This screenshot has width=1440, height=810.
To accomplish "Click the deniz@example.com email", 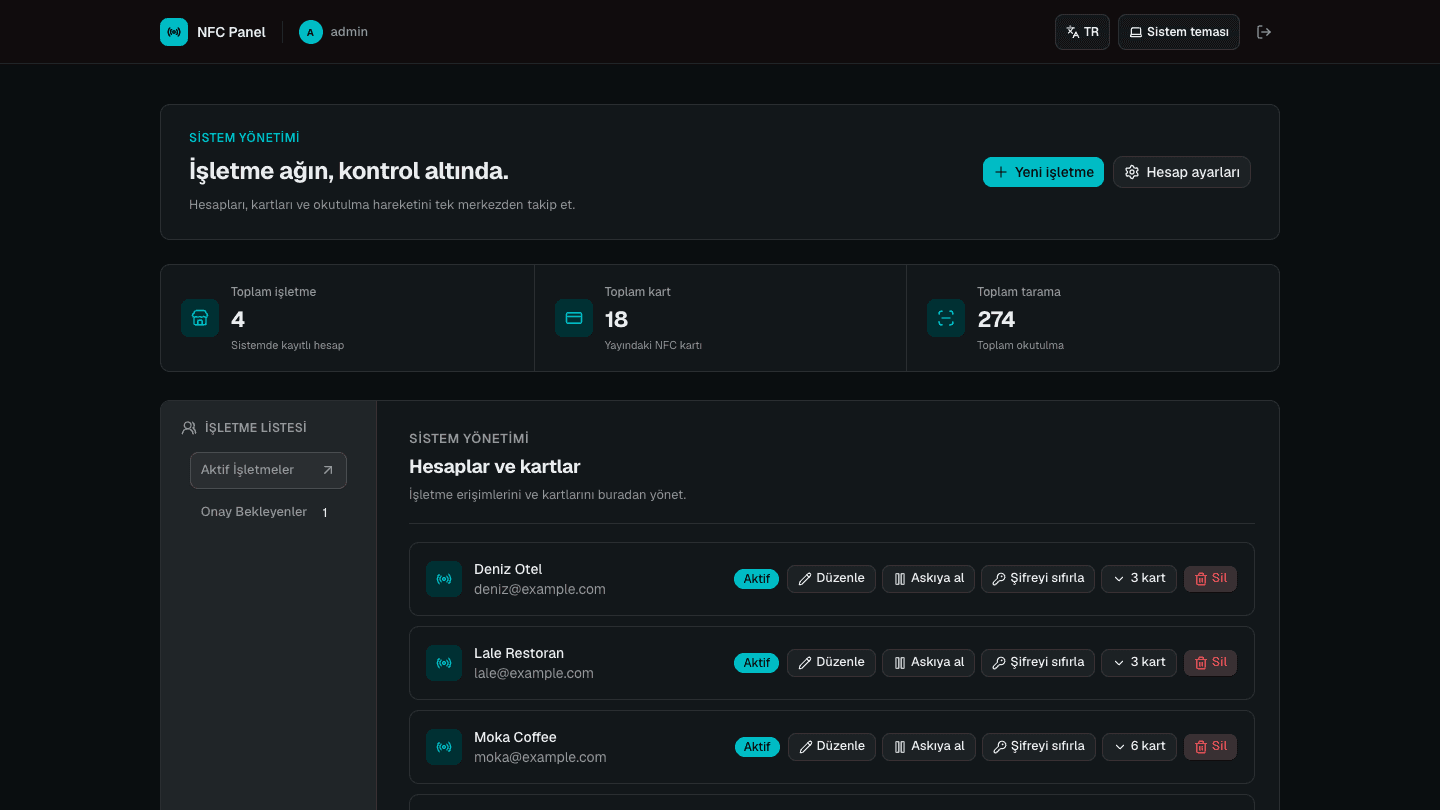I will click(x=540, y=590).
